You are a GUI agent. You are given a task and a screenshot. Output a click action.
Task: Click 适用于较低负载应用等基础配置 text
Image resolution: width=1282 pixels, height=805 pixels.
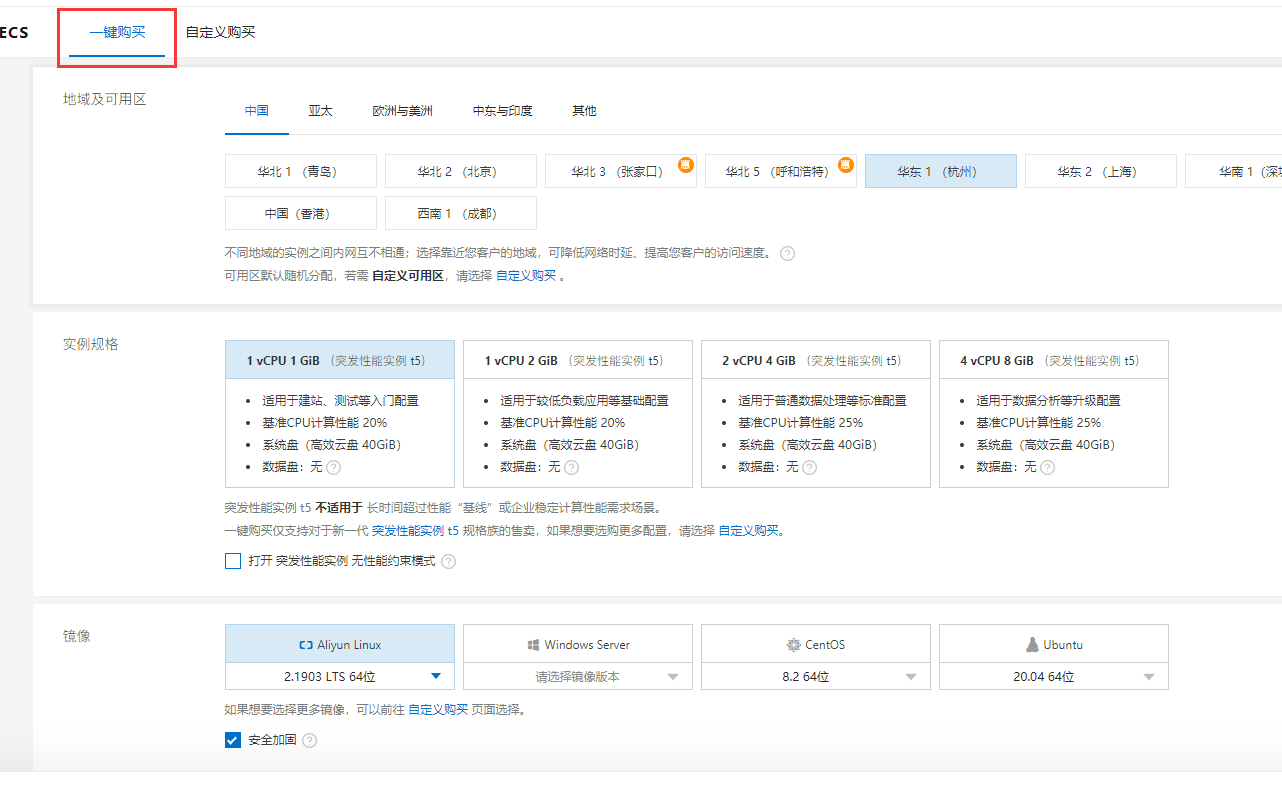(584, 401)
